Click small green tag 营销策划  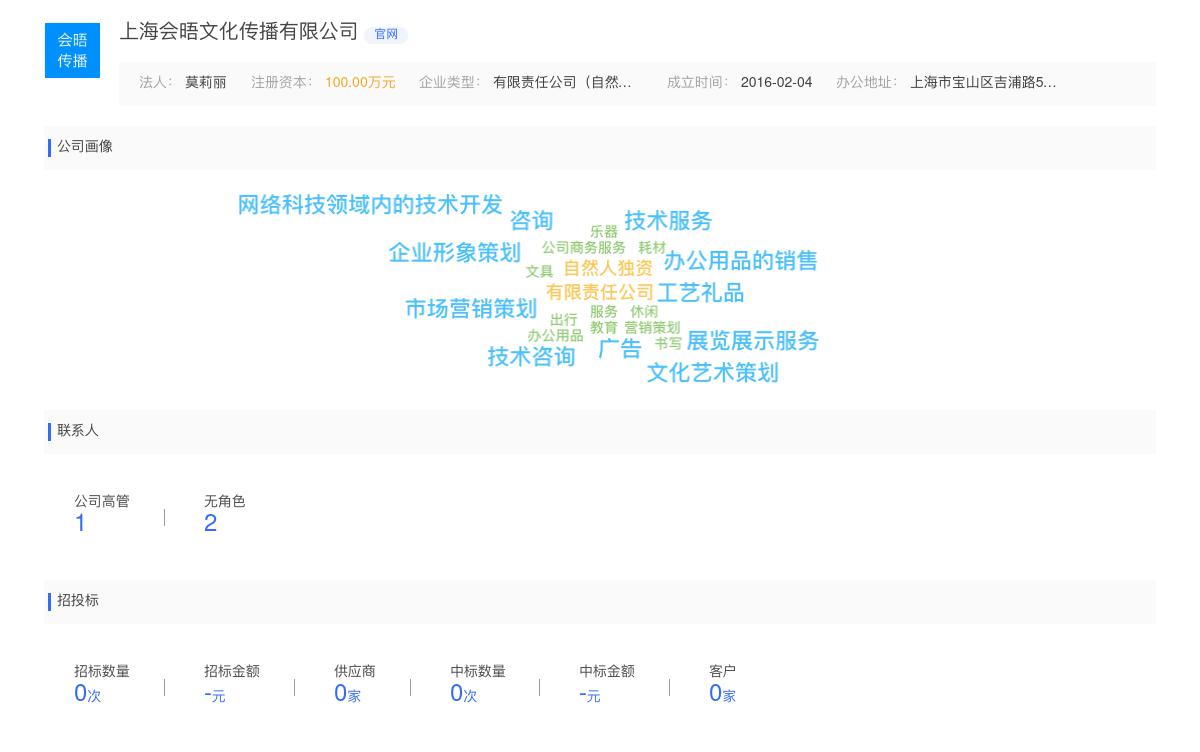point(652,327)
